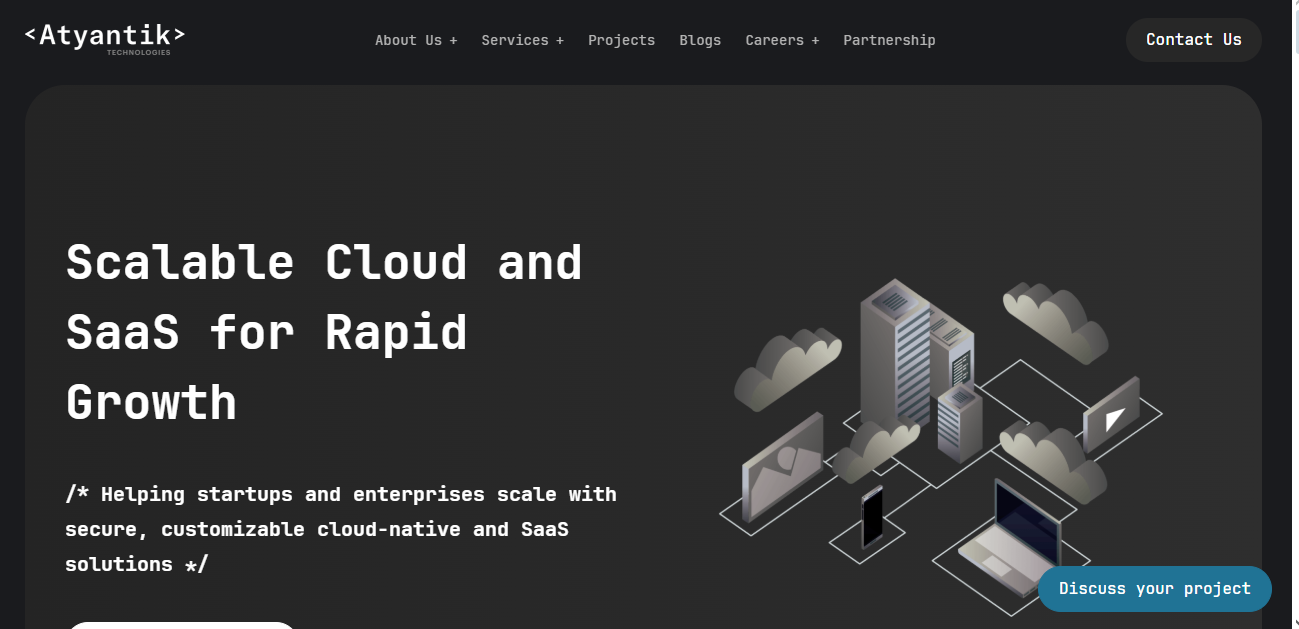Click the Scalable Cloud and SaaS headline
The width and height of the screenshot is (1299, 629).
pos(324,331)
